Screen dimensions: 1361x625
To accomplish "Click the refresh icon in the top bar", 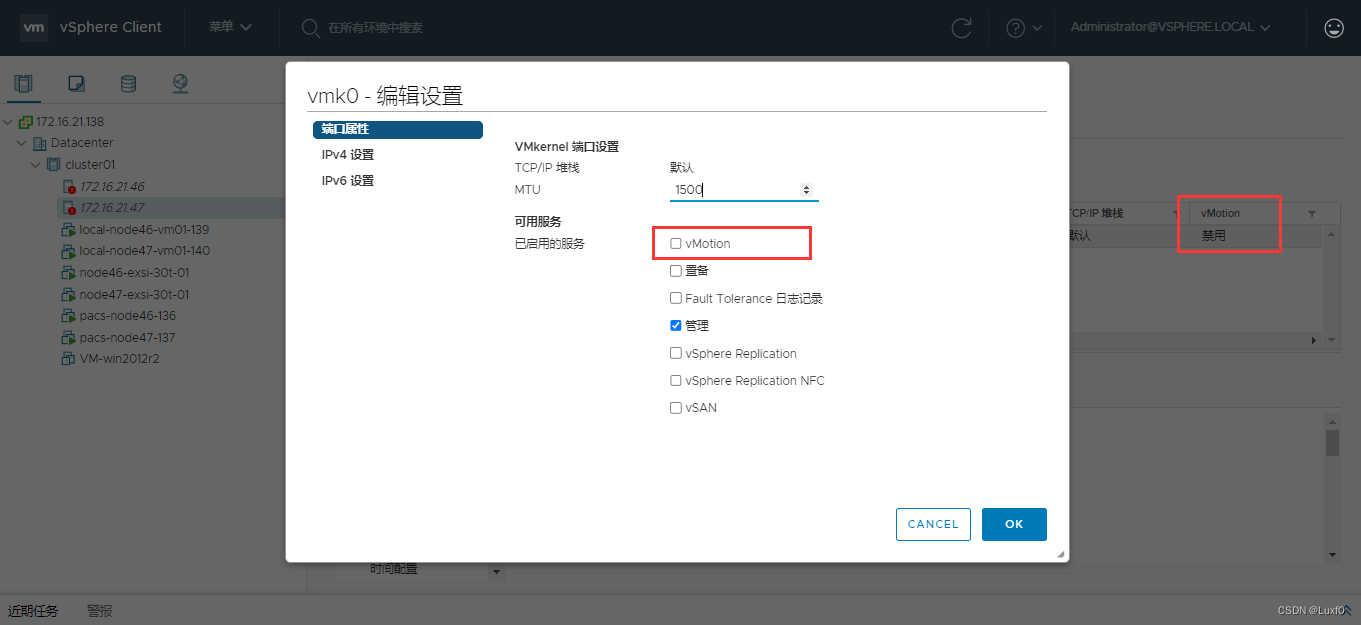I will point(961,27).
